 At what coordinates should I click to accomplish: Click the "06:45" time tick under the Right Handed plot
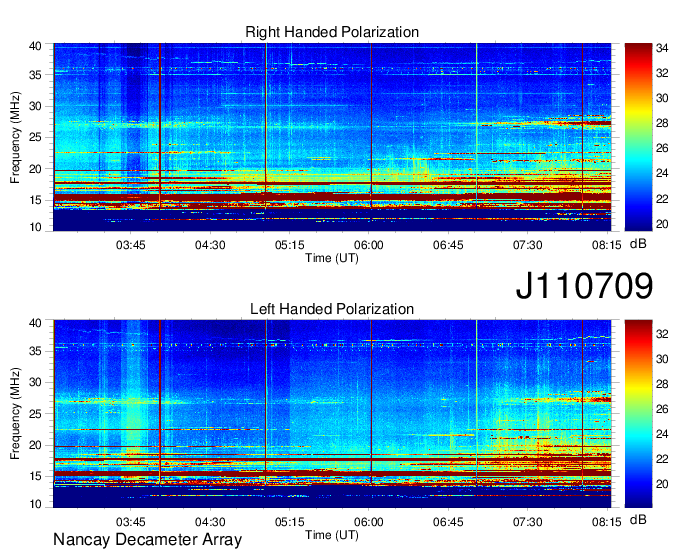[x=448, y=245]
